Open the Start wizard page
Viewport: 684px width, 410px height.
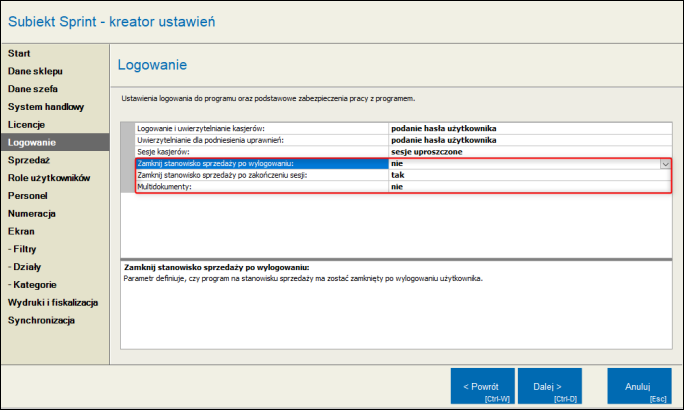pos(20,52)
